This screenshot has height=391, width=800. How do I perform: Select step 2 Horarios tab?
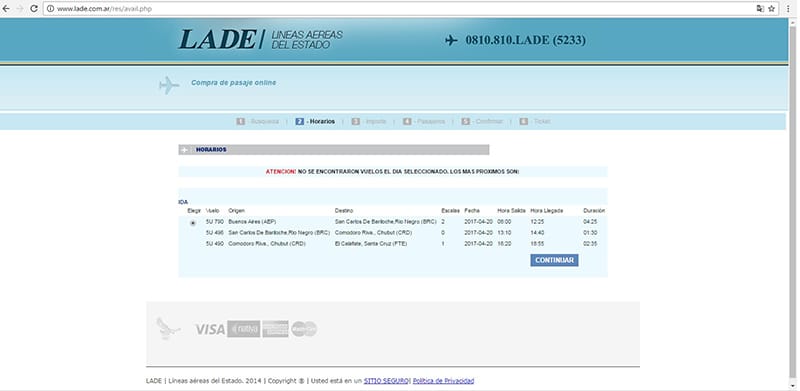(x=315, y=121)
